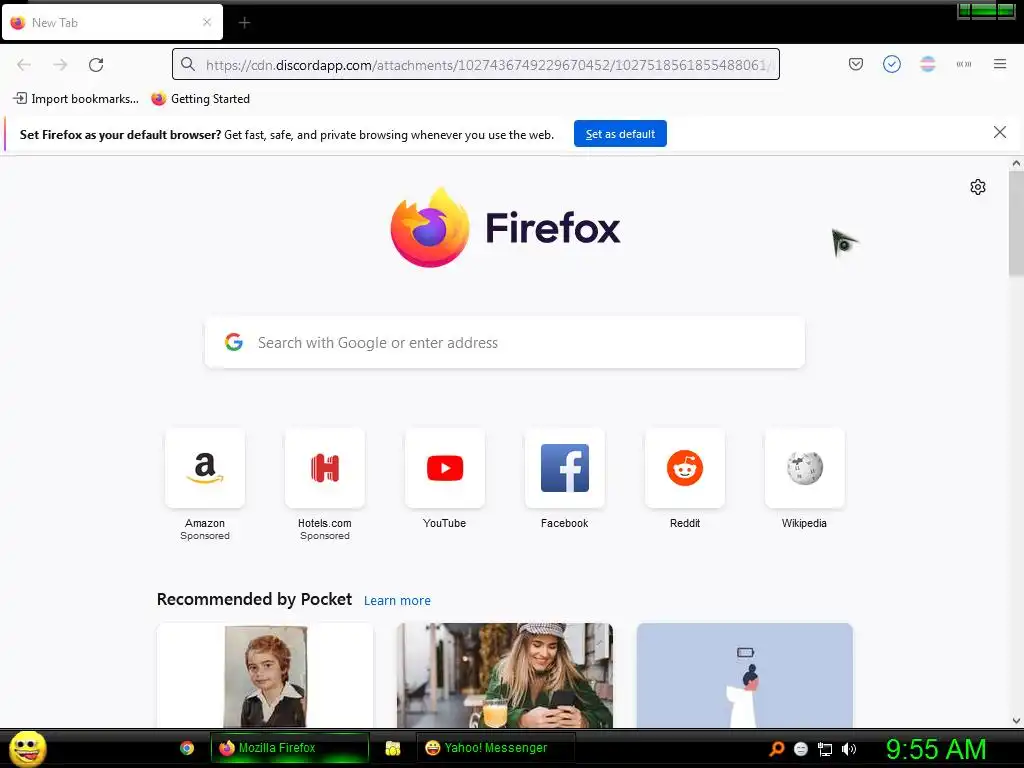Close the default browser notification bar
1024x768 pixels.
pyautogui.click(x=999, y=133)
